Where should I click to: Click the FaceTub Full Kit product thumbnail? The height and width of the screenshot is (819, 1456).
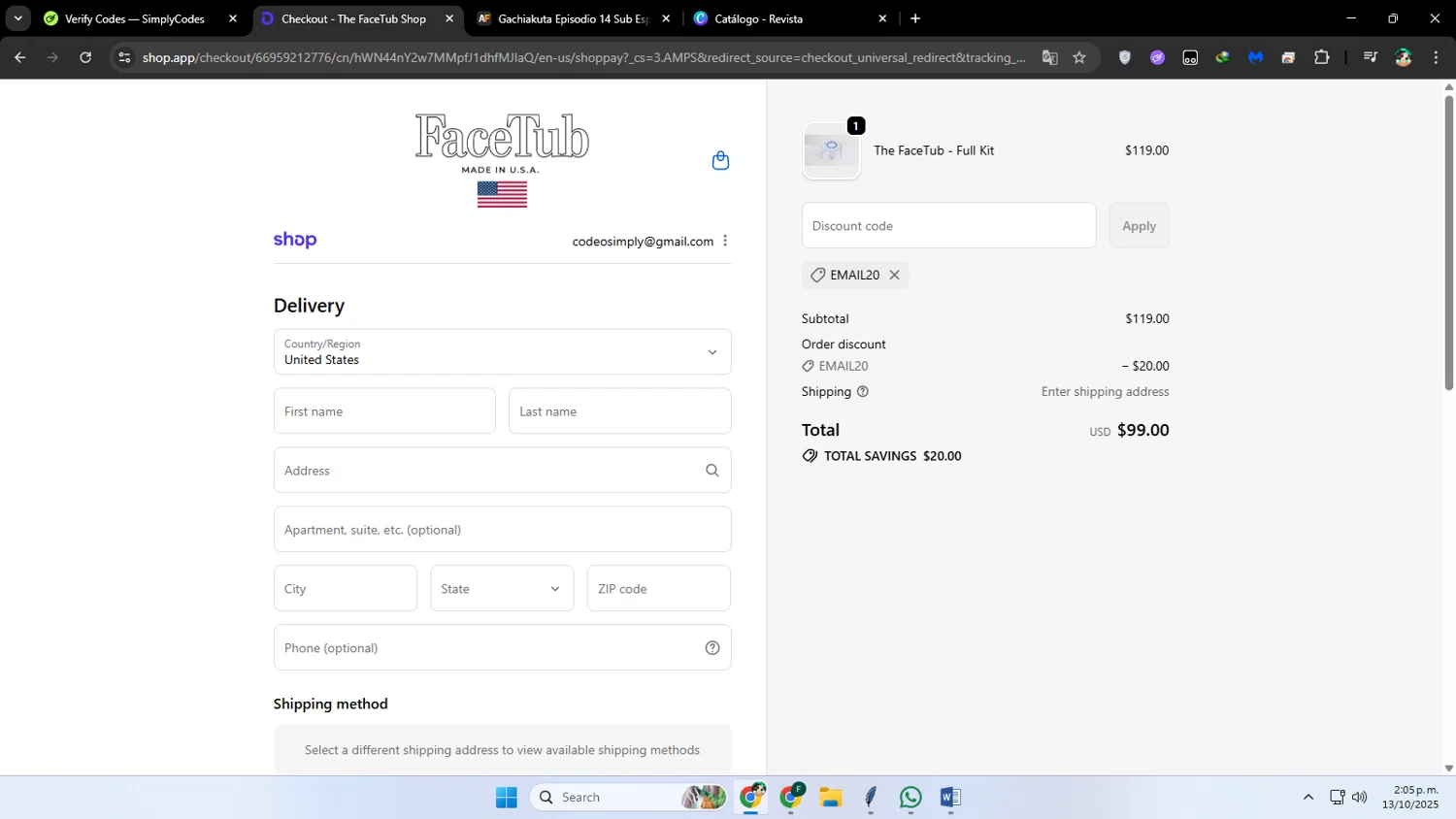pos(832,151)
